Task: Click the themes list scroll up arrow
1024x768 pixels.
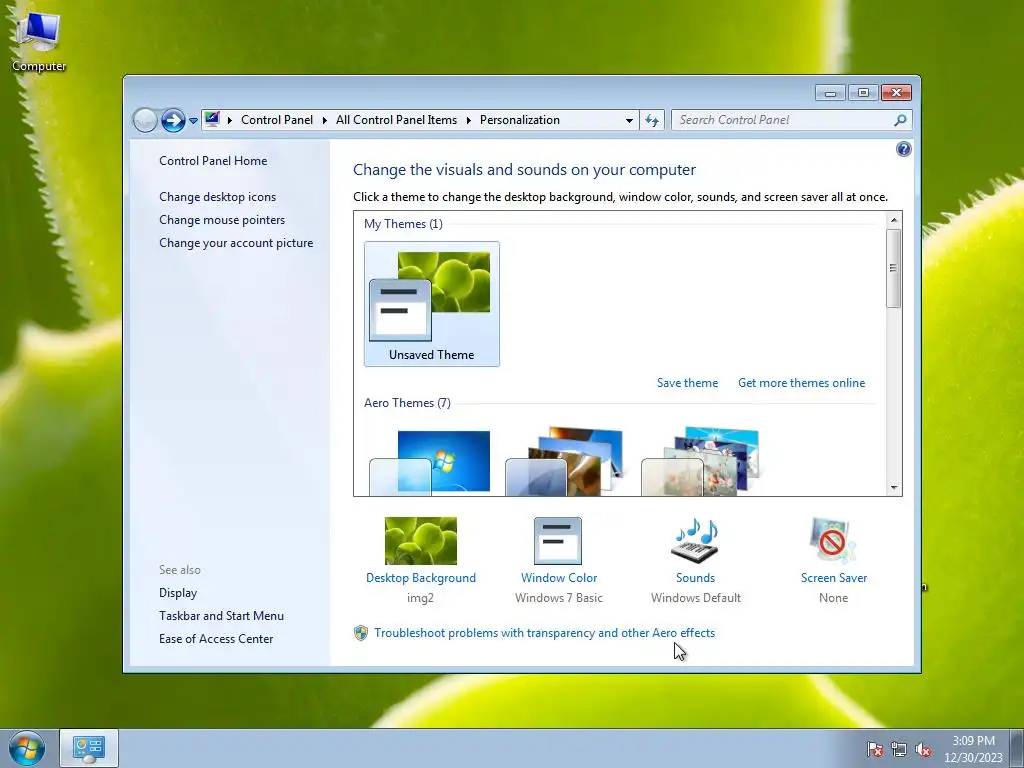Action: [x=894, y=220]
